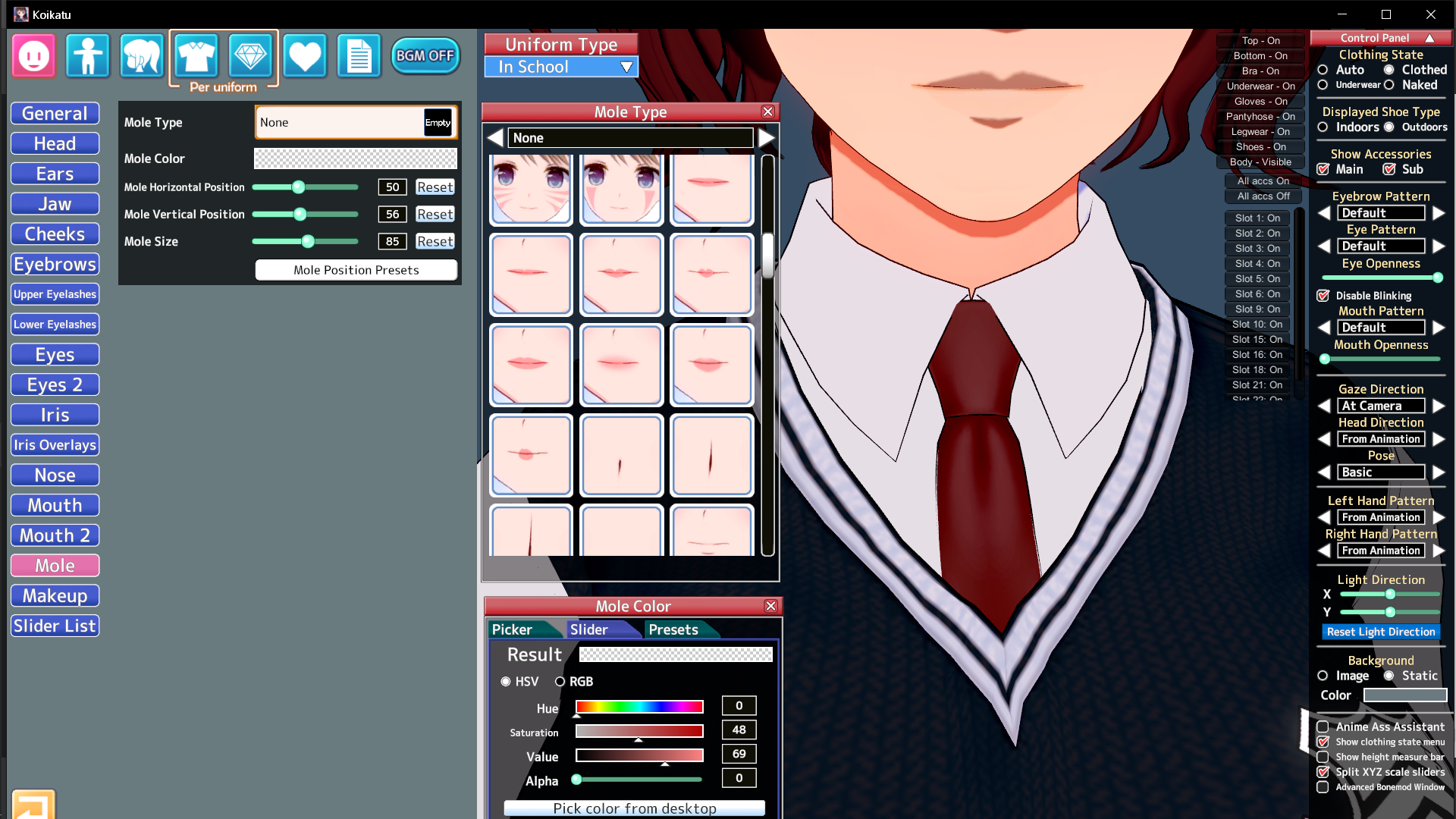Toggle Main accessories checkbox
This screenshot has height=819, width=1456.
pyautogui.click(x=1323, y=169)
